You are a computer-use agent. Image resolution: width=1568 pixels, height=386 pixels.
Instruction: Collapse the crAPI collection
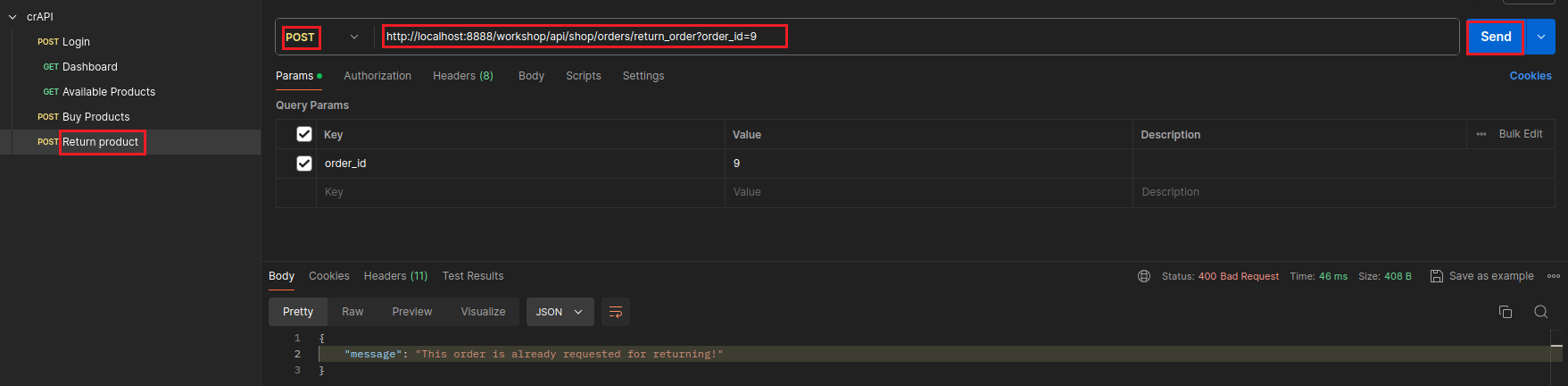click(12, 17)
